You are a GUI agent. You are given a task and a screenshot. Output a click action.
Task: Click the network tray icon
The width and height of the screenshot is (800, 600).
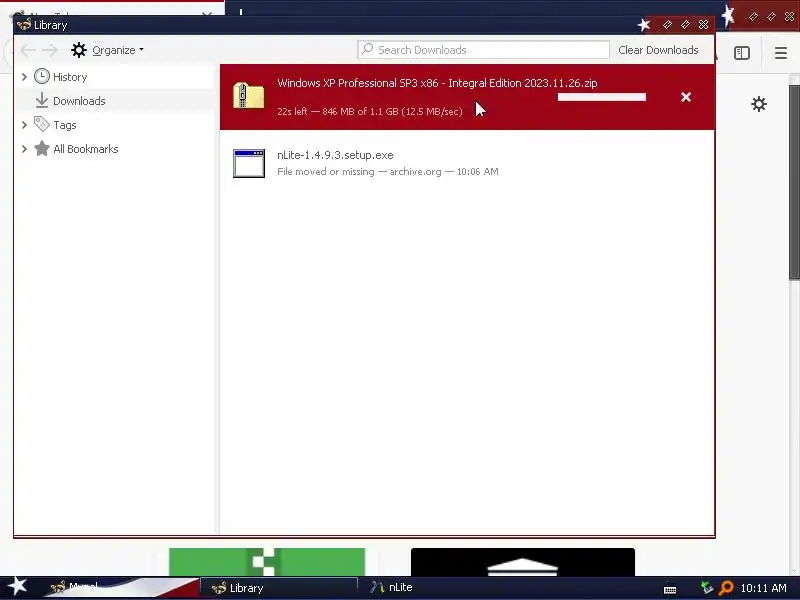(x=707, y=588)
